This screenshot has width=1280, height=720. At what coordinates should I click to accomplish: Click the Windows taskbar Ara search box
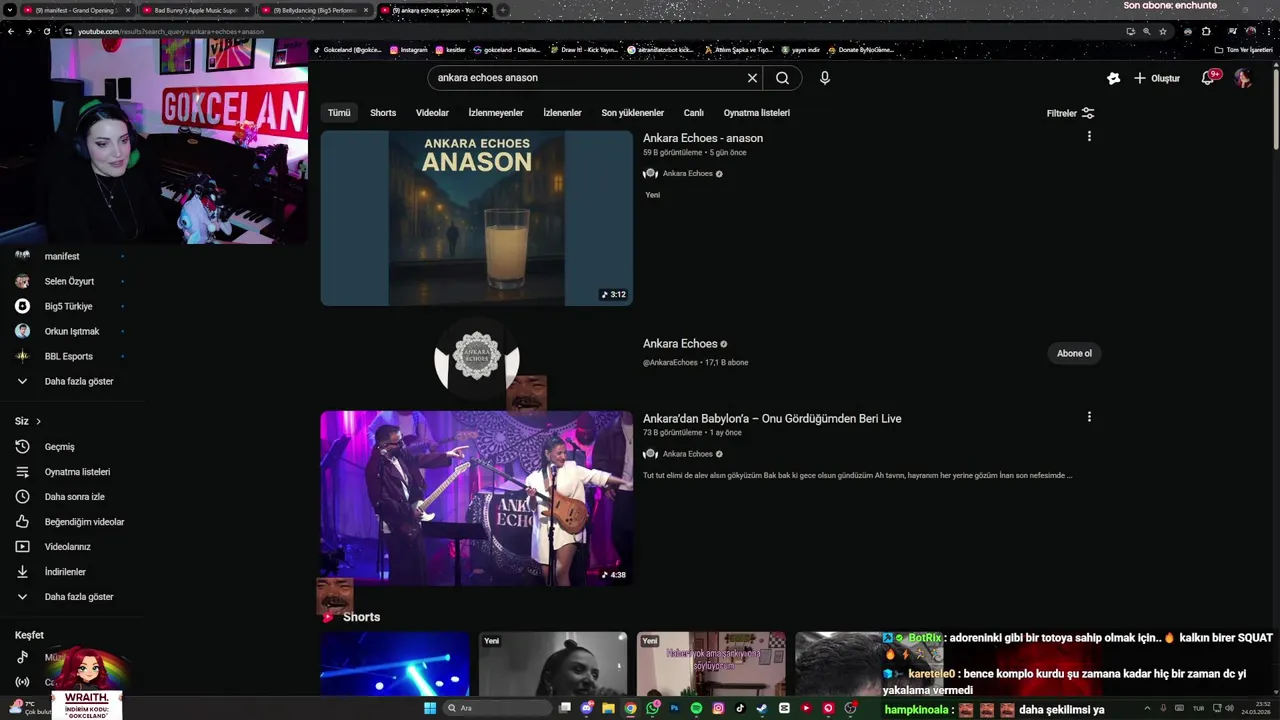coord(500,708)
